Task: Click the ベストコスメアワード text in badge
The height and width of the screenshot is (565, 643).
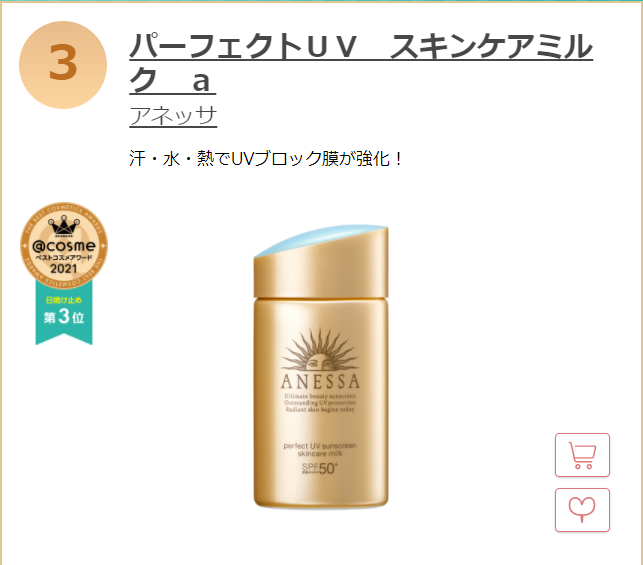Action: pos(64,258)
